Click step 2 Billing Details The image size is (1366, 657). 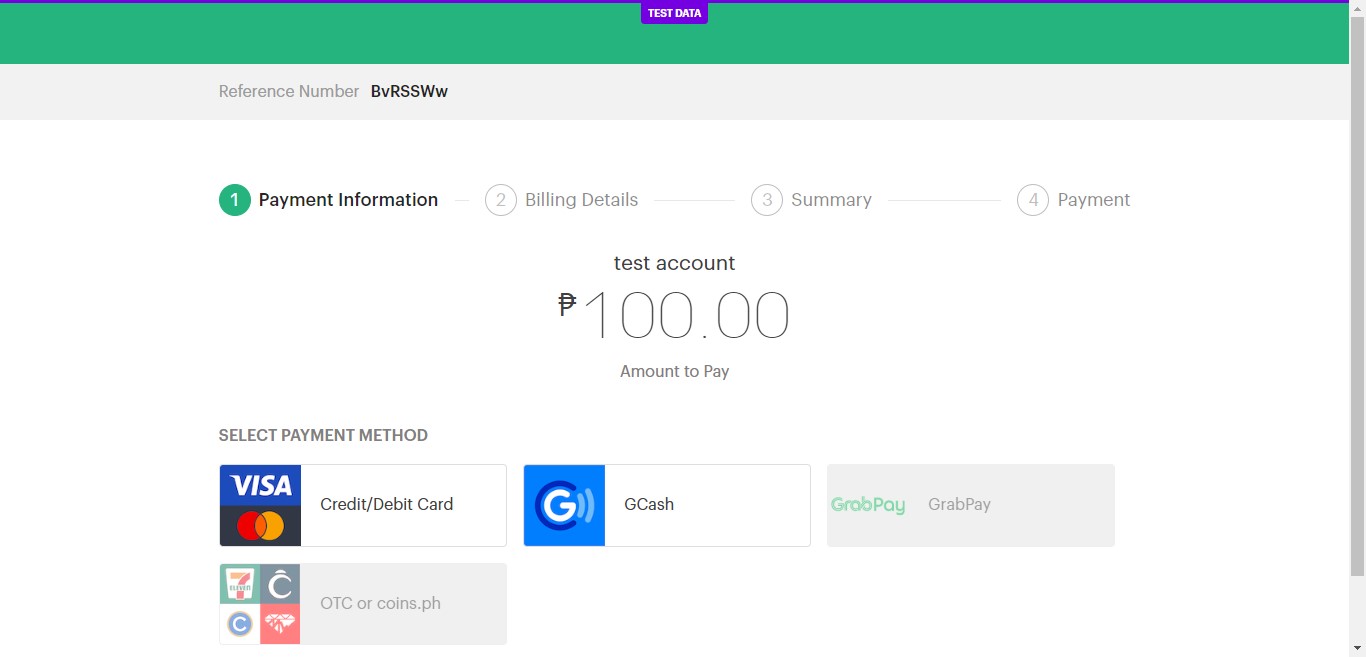(562, 200)
